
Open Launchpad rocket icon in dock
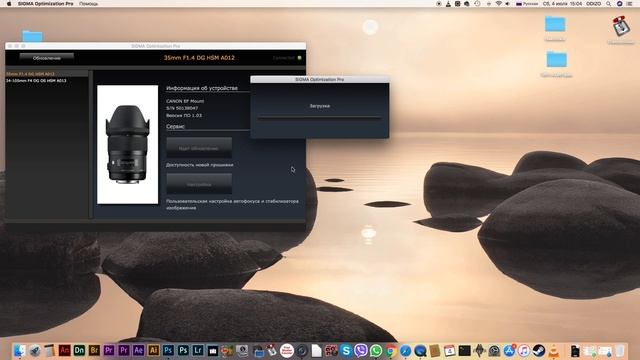35,350
